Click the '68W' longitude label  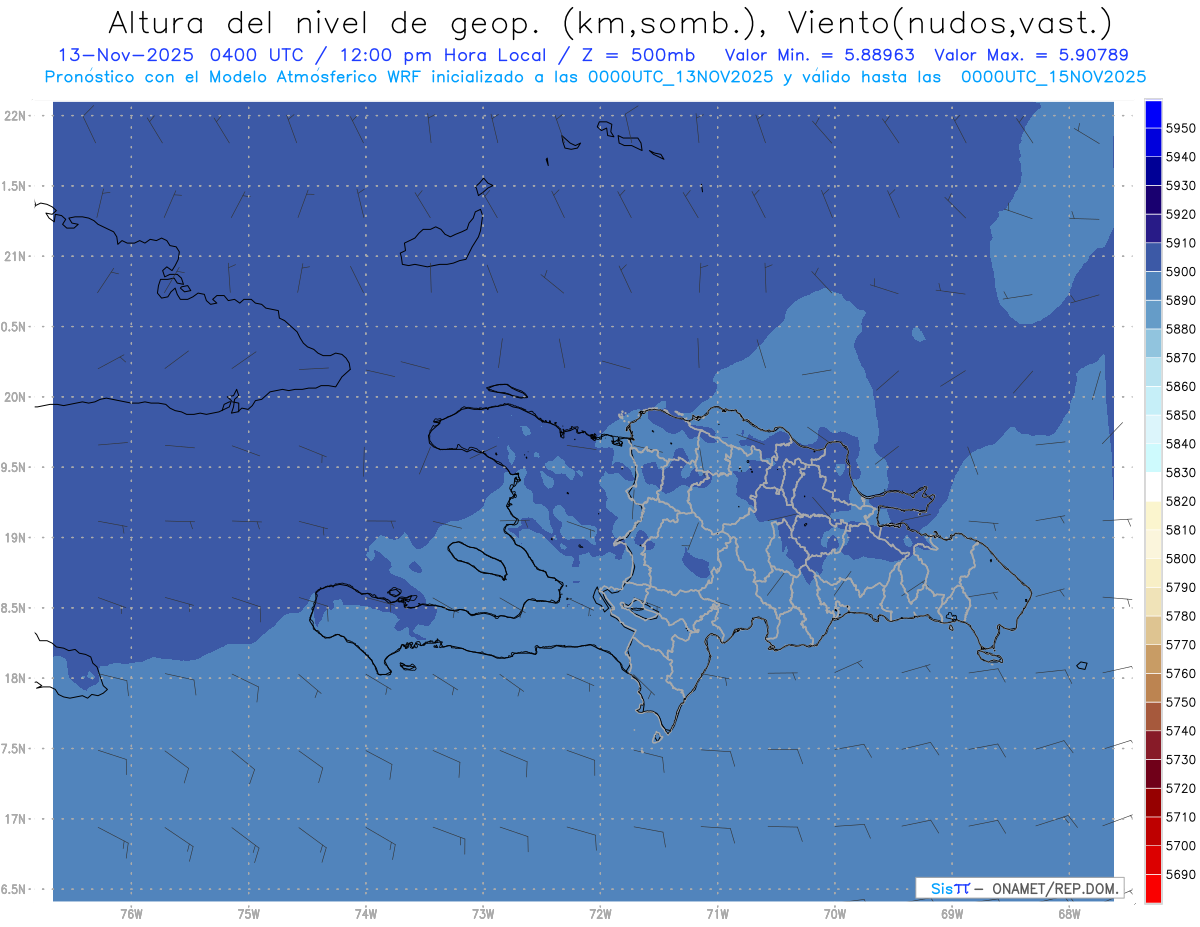[1069, 914]
